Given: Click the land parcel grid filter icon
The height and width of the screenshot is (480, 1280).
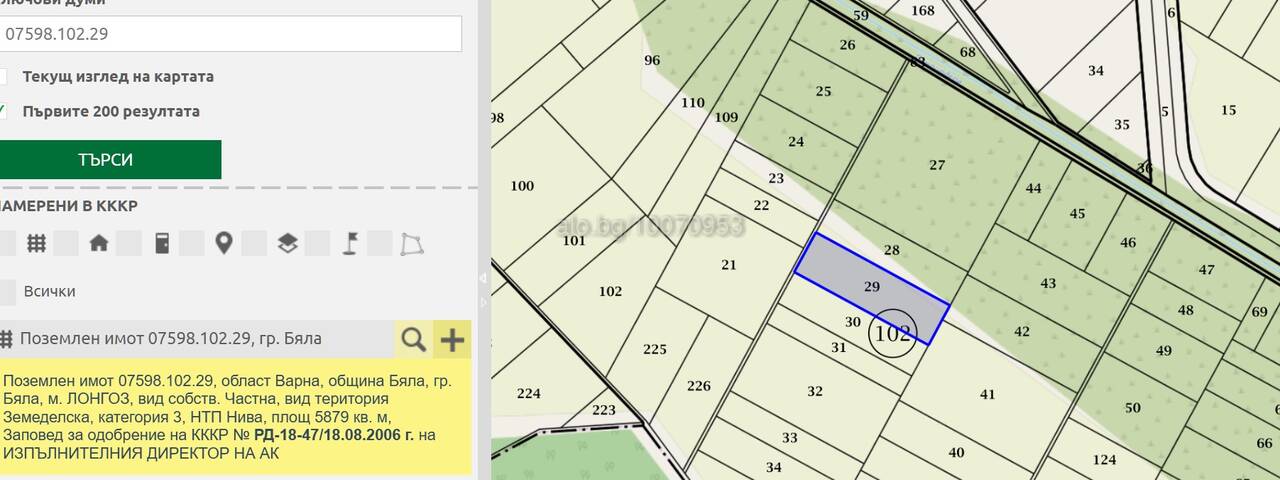Looking at the screenshot, I should (x=36, y=243).
